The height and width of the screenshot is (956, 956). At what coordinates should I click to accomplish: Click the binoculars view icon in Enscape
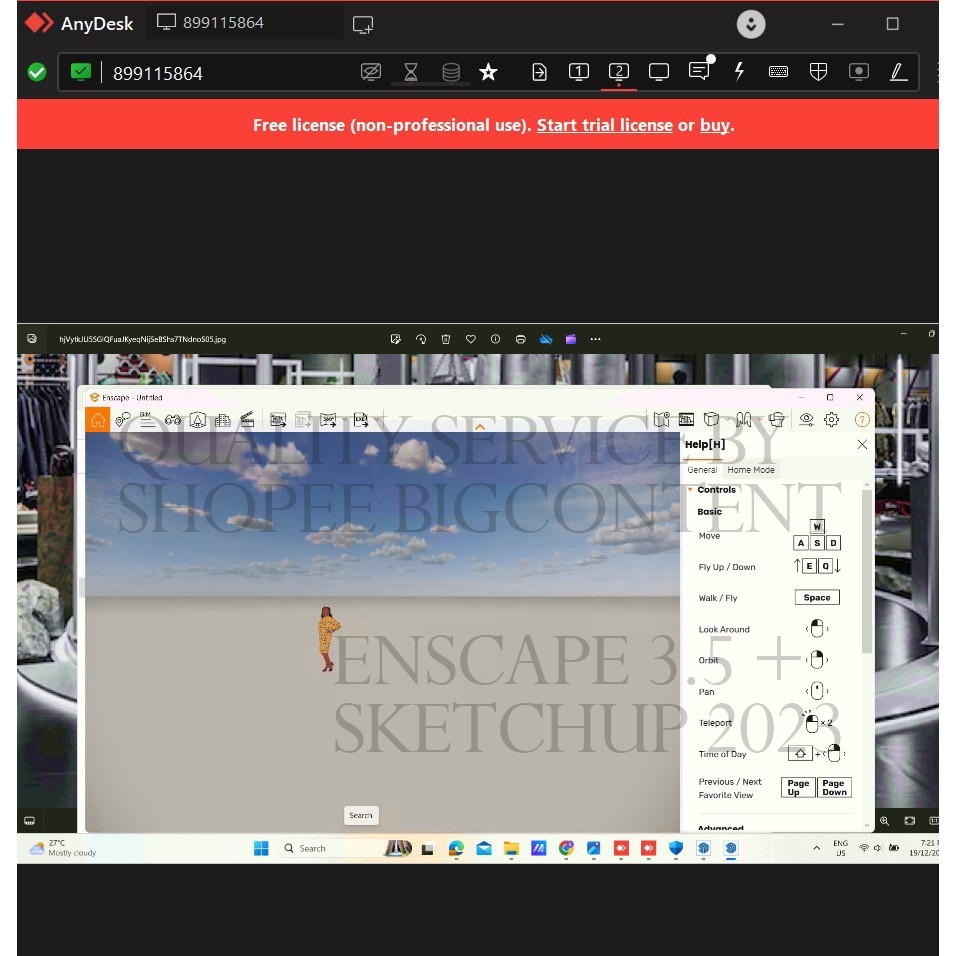click(x=173, y=420)
